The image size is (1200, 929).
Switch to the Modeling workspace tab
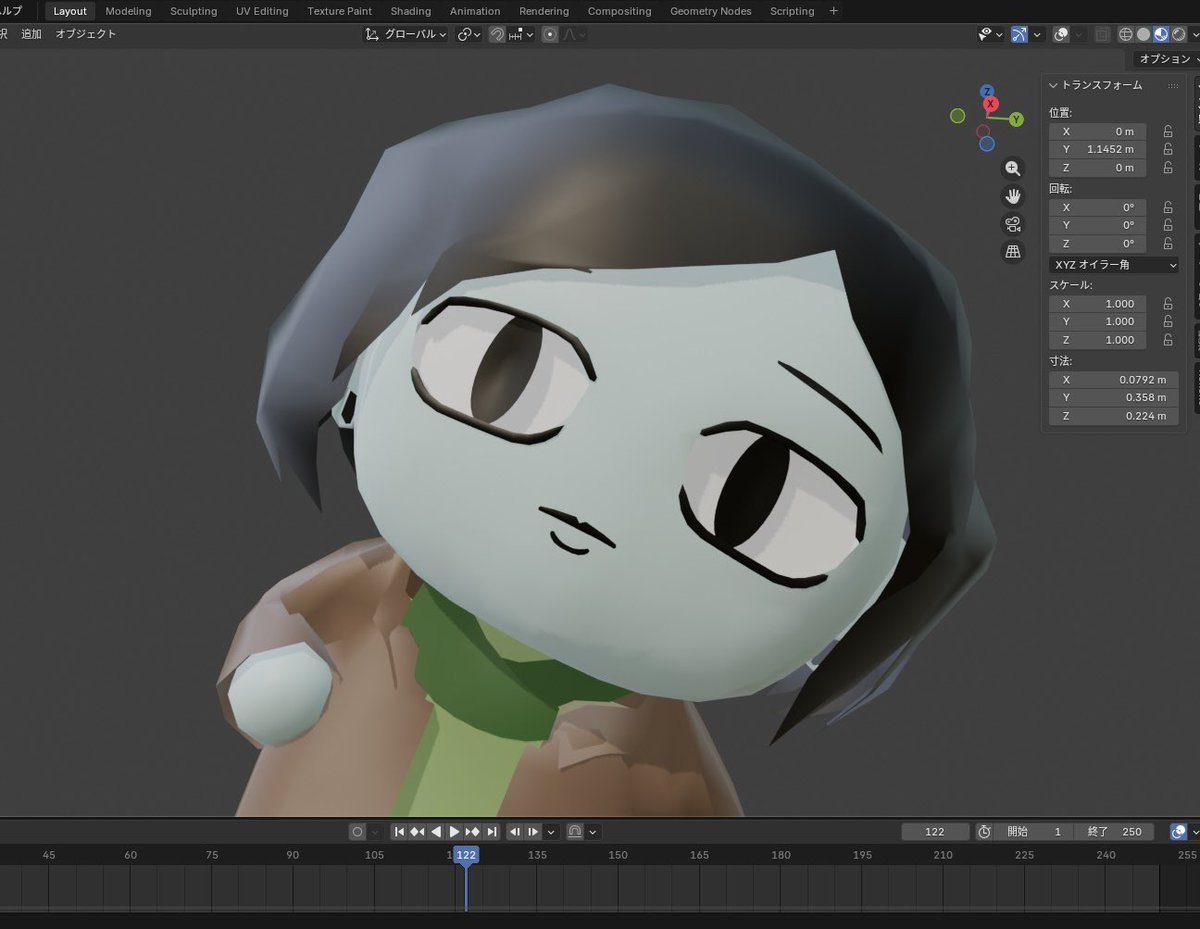pos(128,11)
